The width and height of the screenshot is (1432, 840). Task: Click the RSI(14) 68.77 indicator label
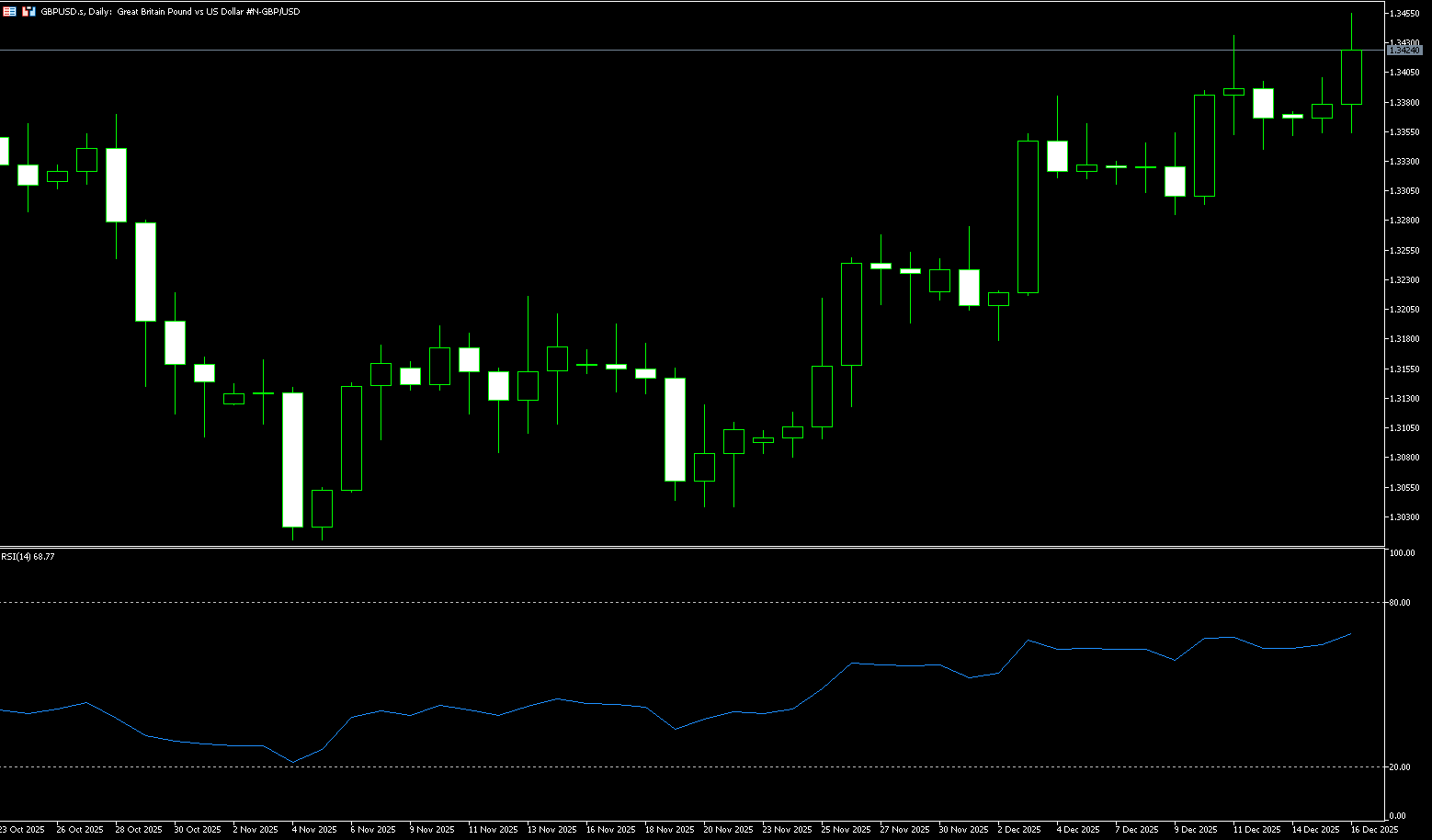[x=28, y=557]
